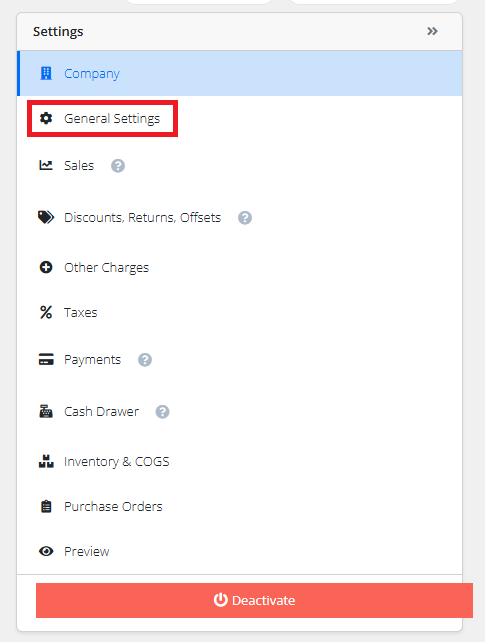485x642 pixels.
Task: Click the Taxes percent icon
Action: point(46,312)
